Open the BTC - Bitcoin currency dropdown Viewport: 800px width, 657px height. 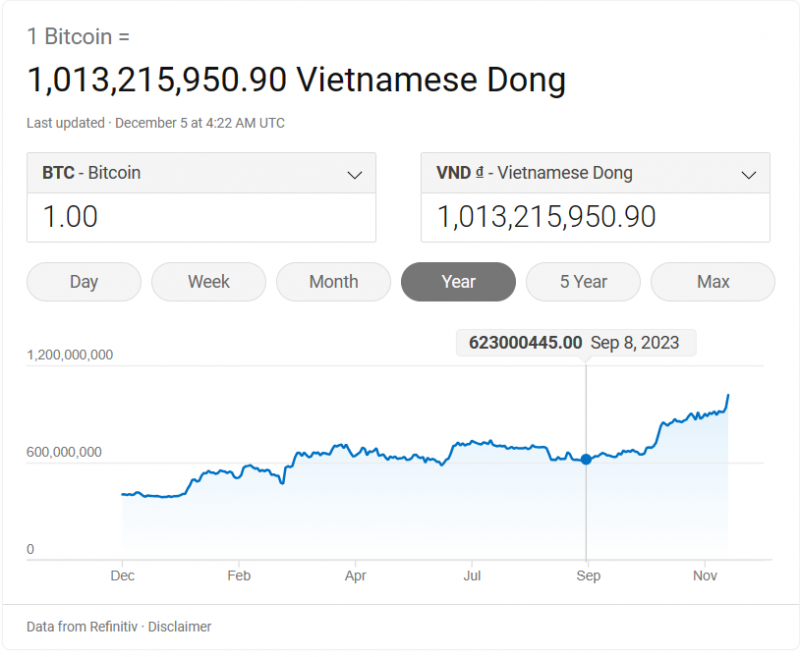200,173
